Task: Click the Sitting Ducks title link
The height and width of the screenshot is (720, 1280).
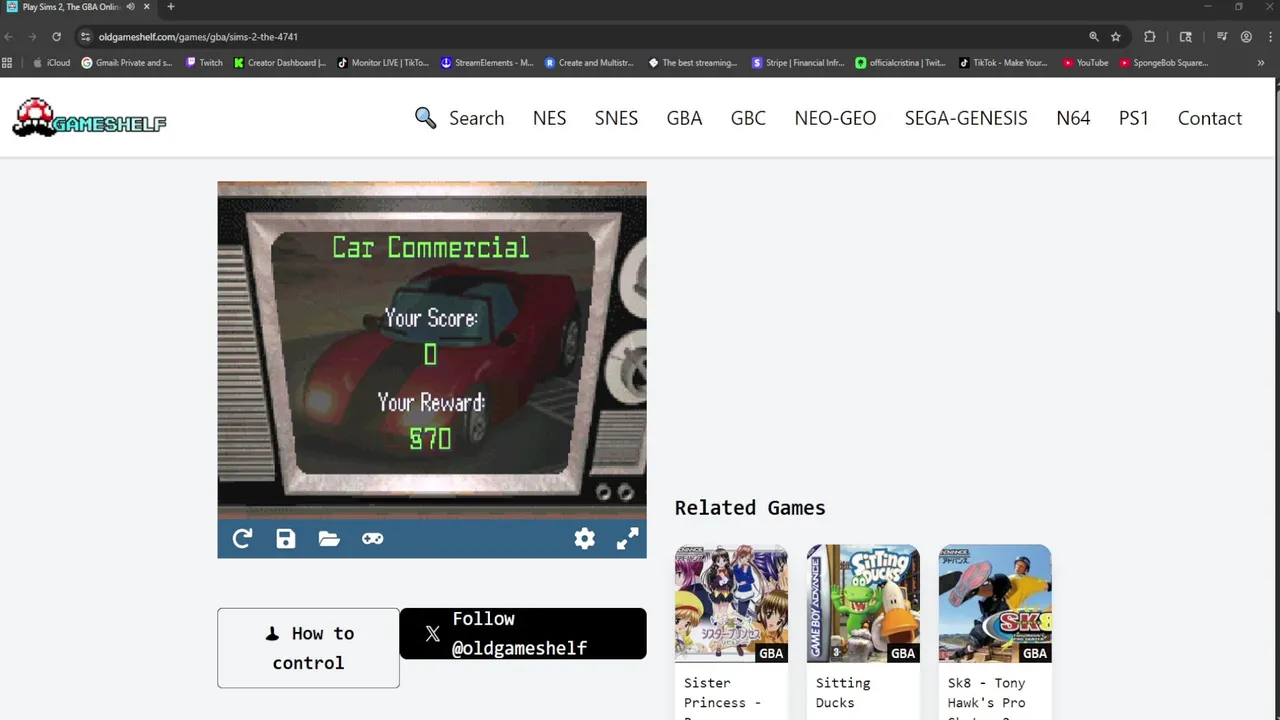Action: [x=843, y=692]
